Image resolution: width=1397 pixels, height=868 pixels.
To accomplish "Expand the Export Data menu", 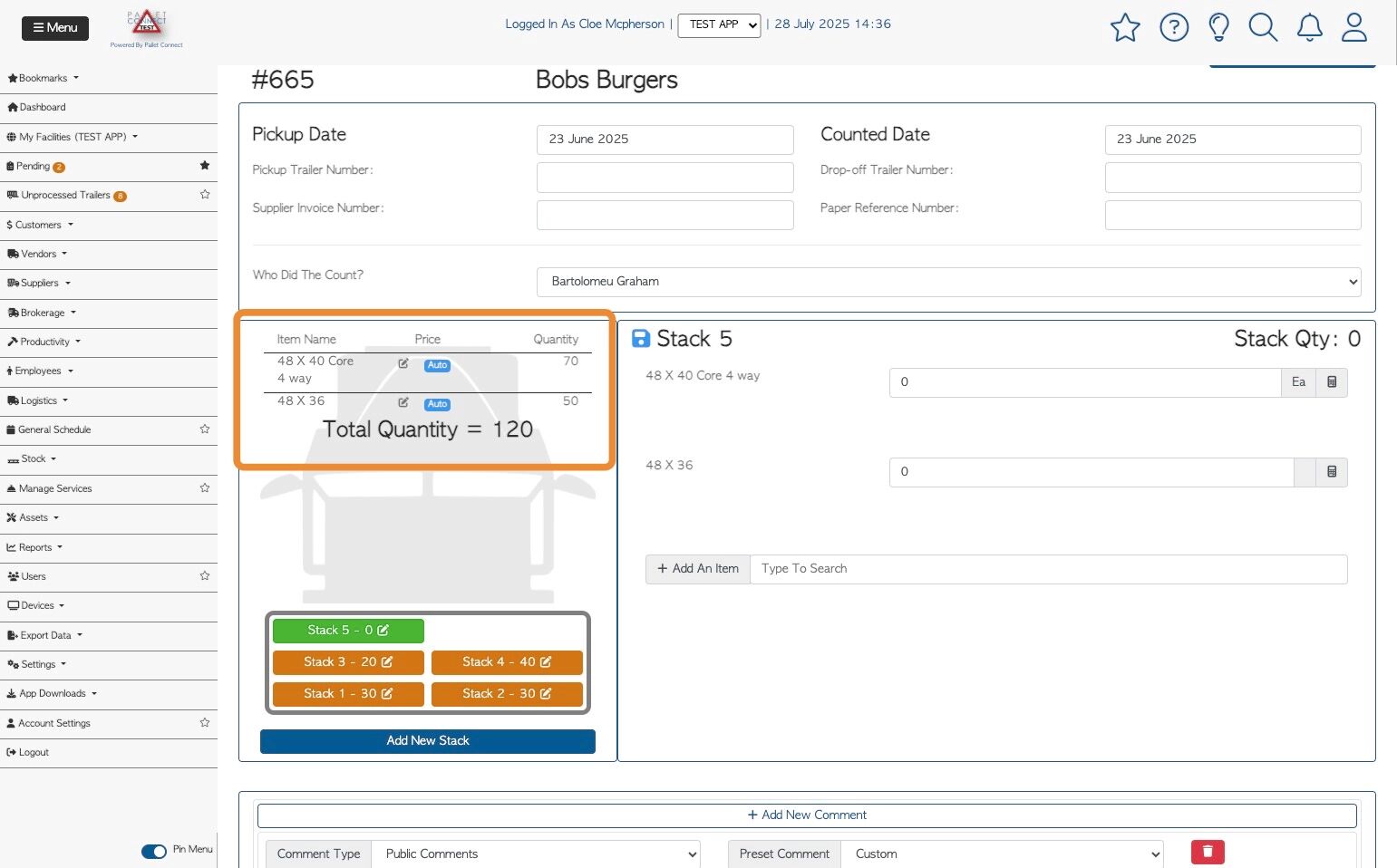I will coord(45,635).
